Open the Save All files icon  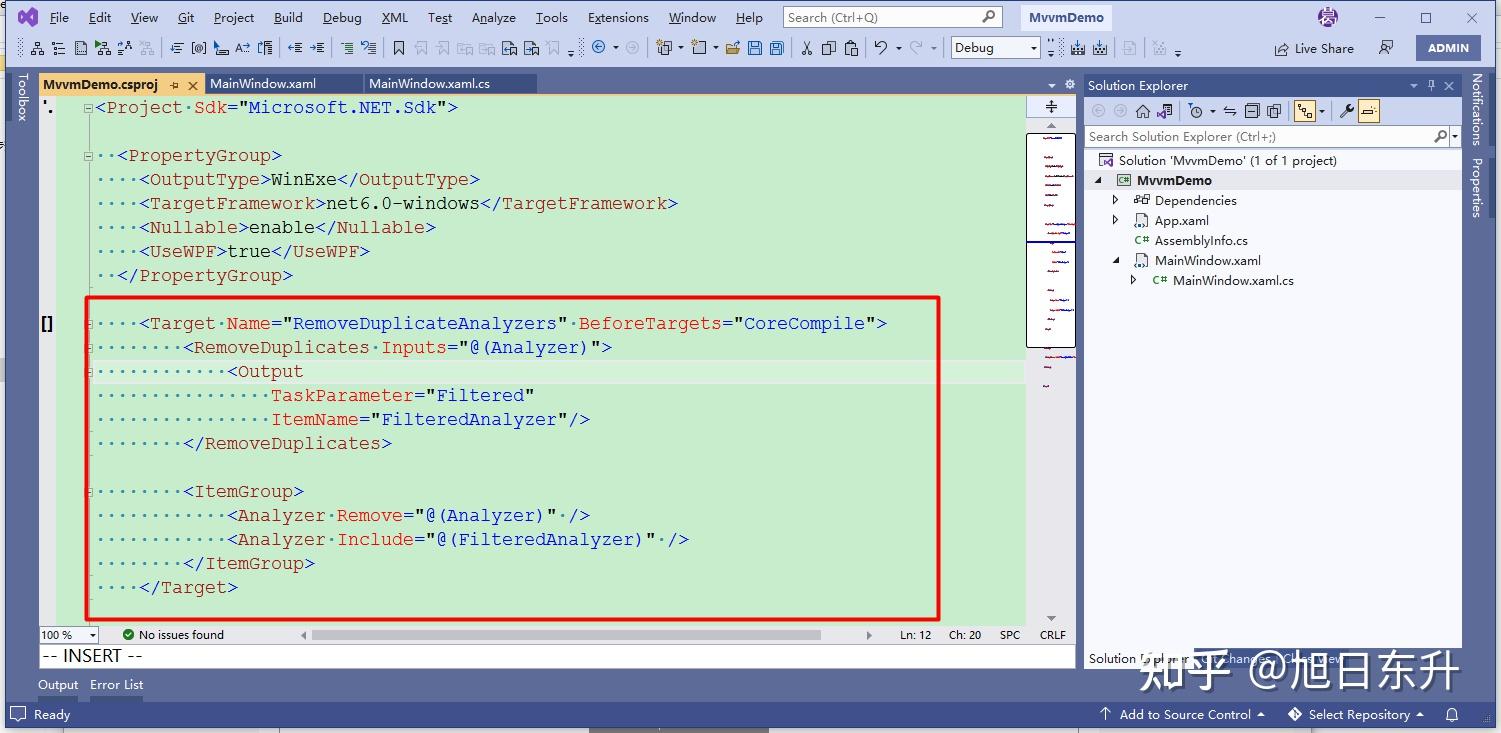777,47
